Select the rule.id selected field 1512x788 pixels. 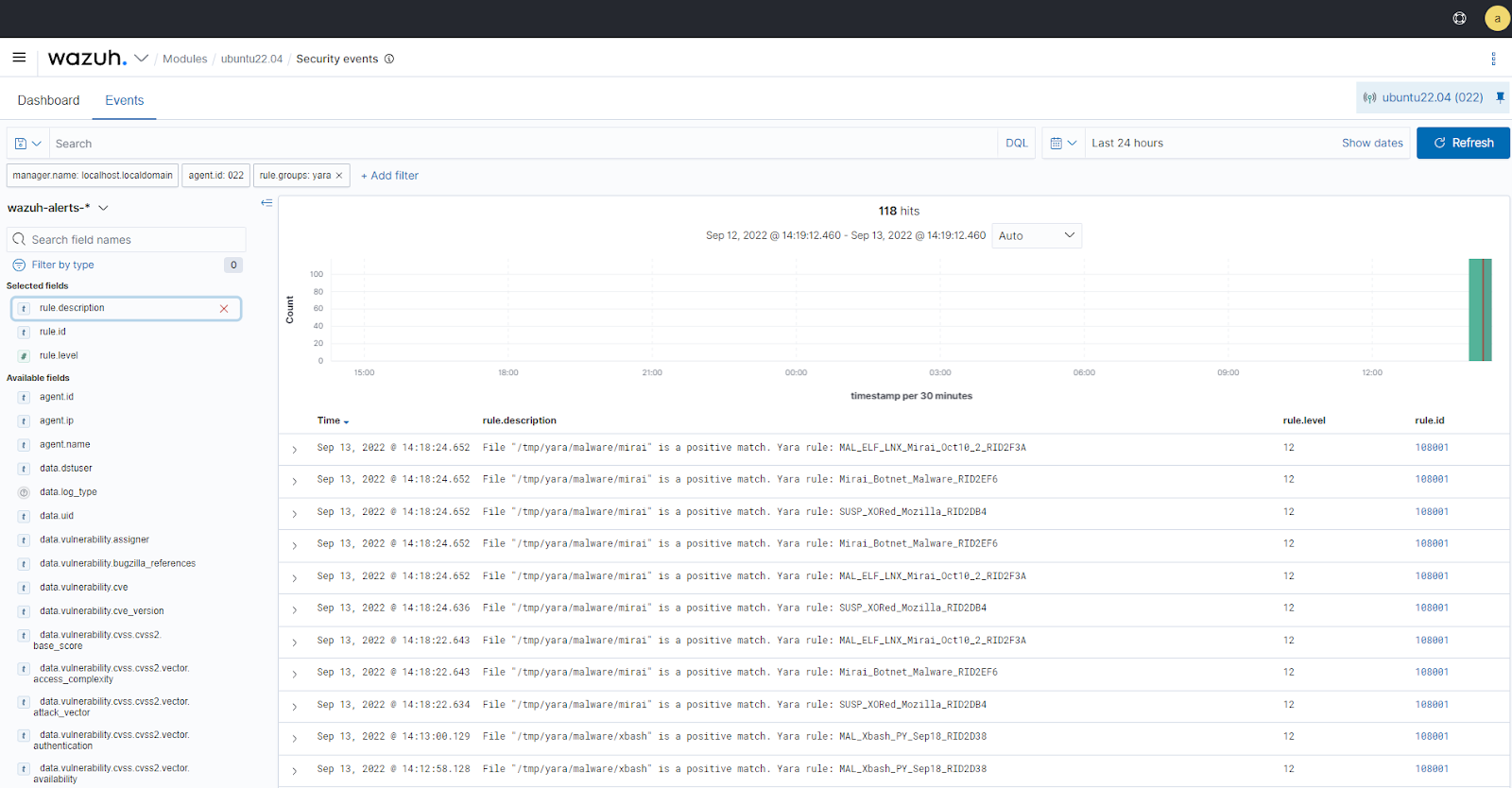coord(53,333)
